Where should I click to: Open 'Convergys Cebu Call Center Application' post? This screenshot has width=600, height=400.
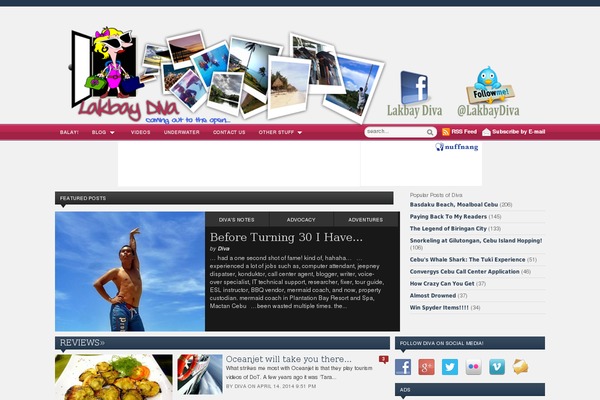465,272
